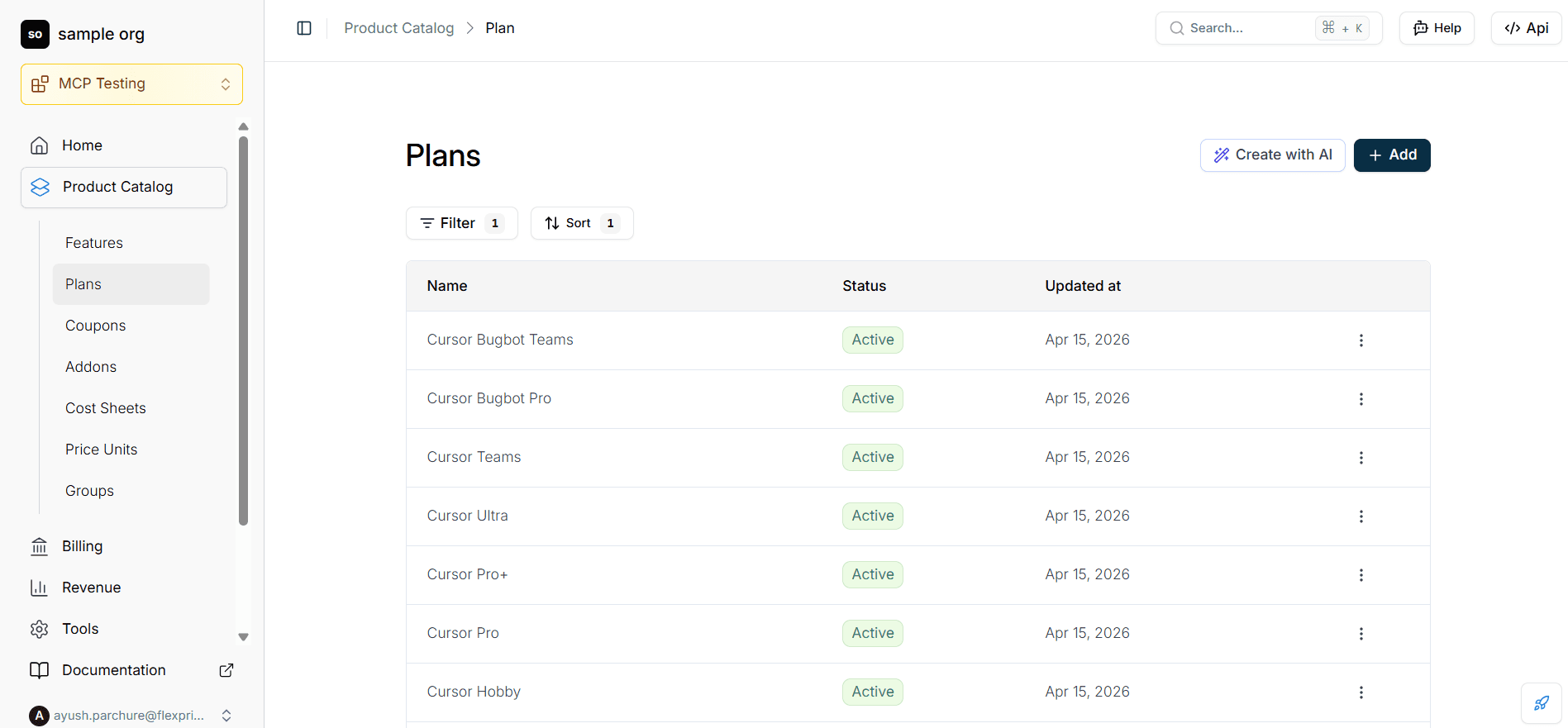1568x728 pixels.
Task: Click Product Catalog breadcrumb link
Action: coord(399,28)
